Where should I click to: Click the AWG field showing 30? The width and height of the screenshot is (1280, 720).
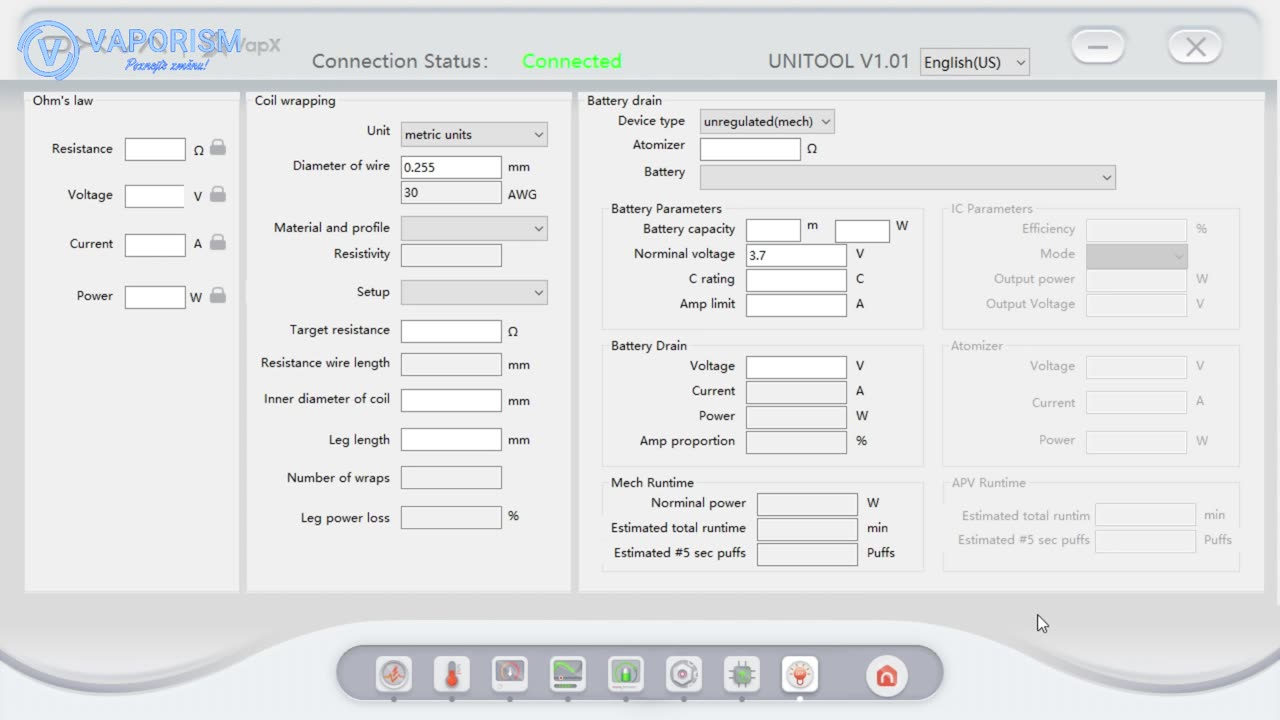tap(451, 192)
